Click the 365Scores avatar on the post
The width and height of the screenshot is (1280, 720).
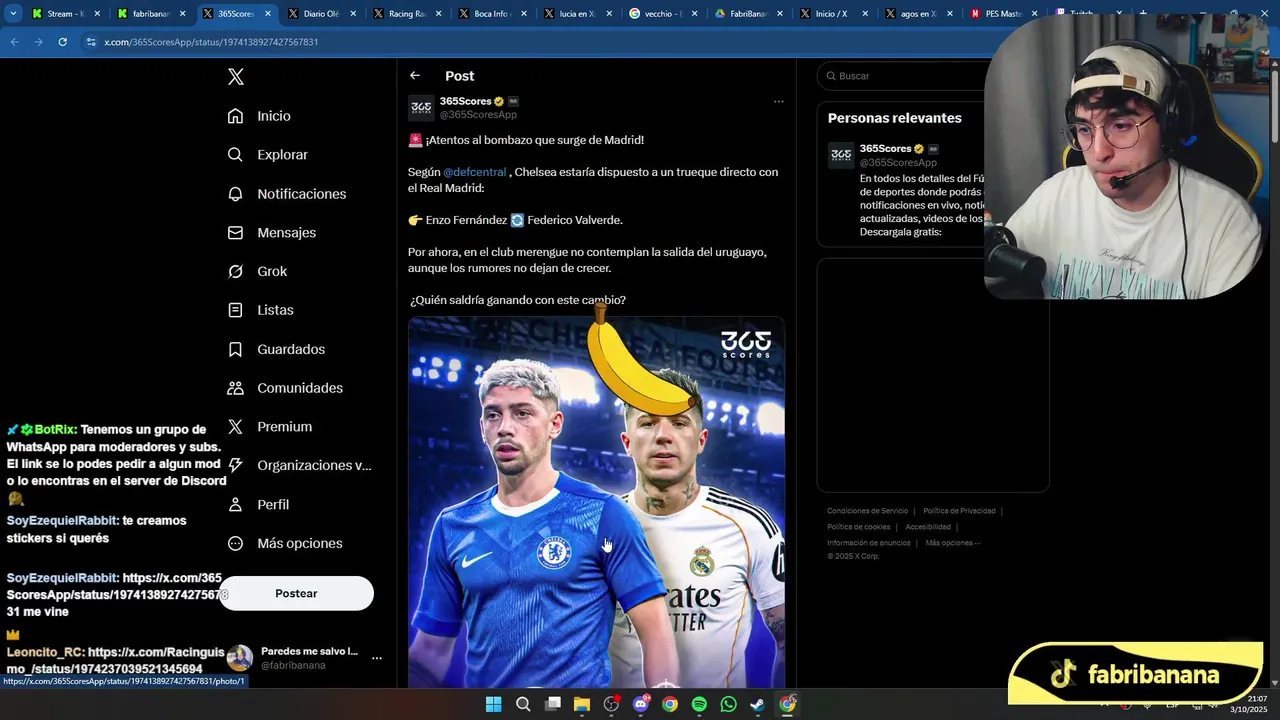click(x=421, y=108)
